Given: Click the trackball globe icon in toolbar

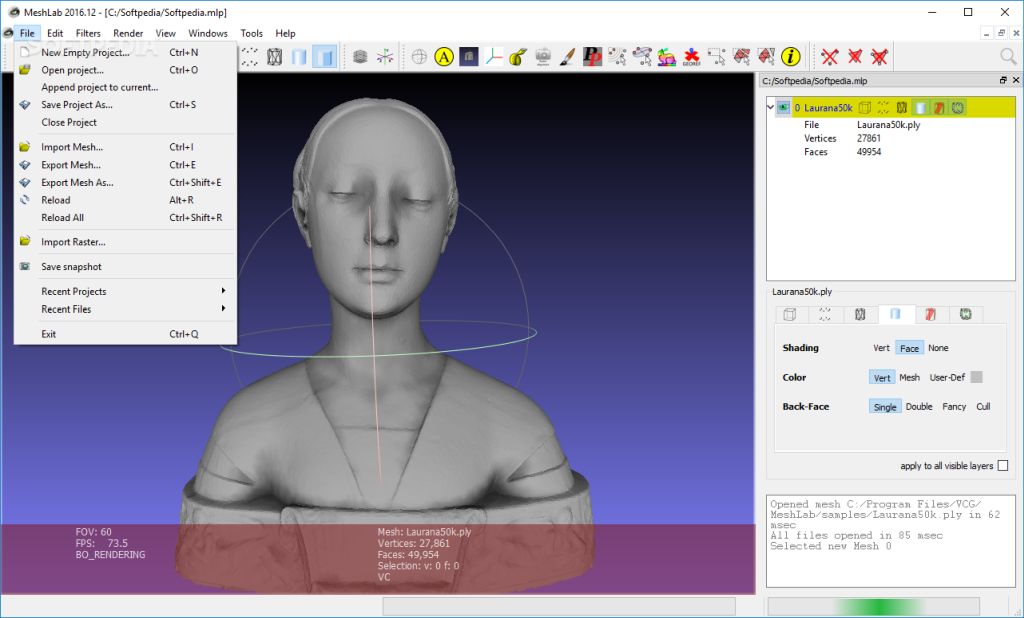Looking at the screenshot, I should click(419, 57).
